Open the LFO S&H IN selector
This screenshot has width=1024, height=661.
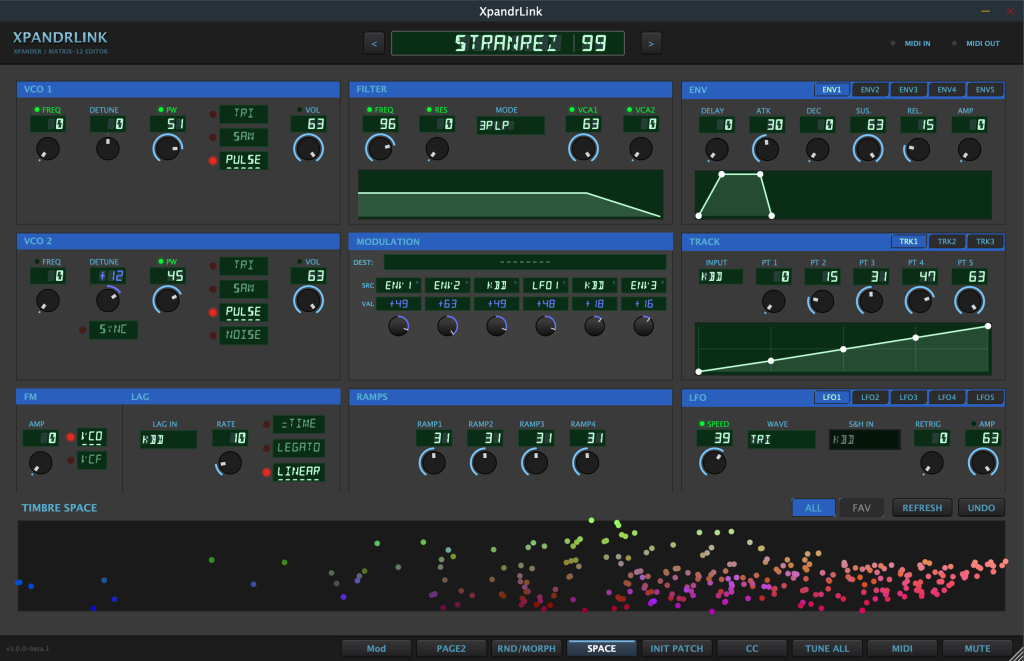(x=864, y=440)
